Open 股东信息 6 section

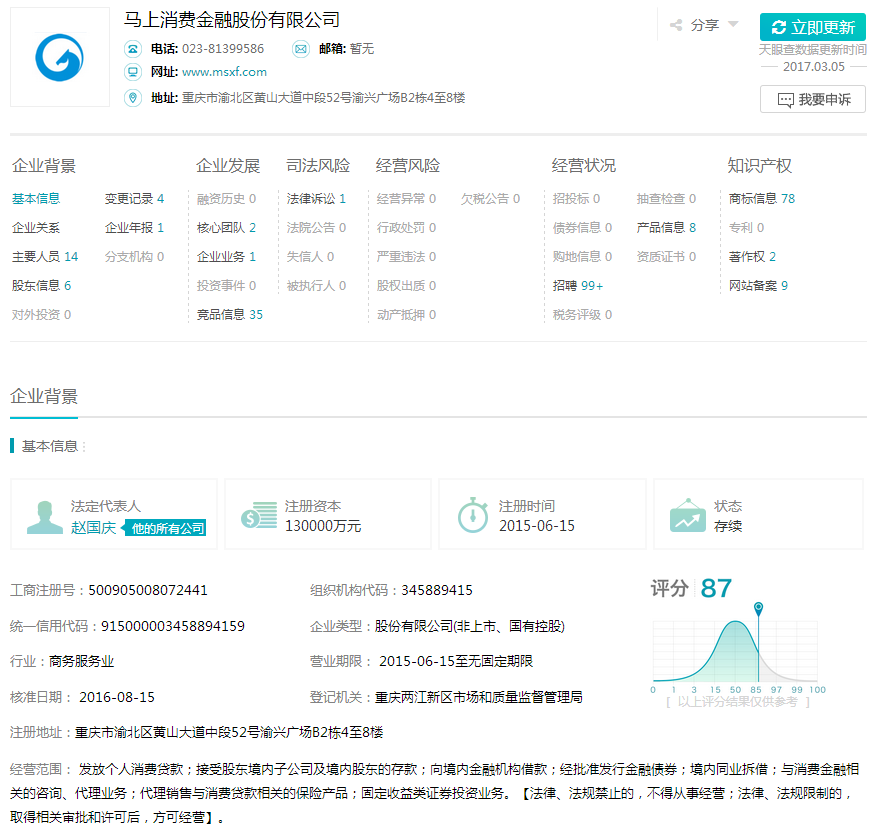[42, 285]
